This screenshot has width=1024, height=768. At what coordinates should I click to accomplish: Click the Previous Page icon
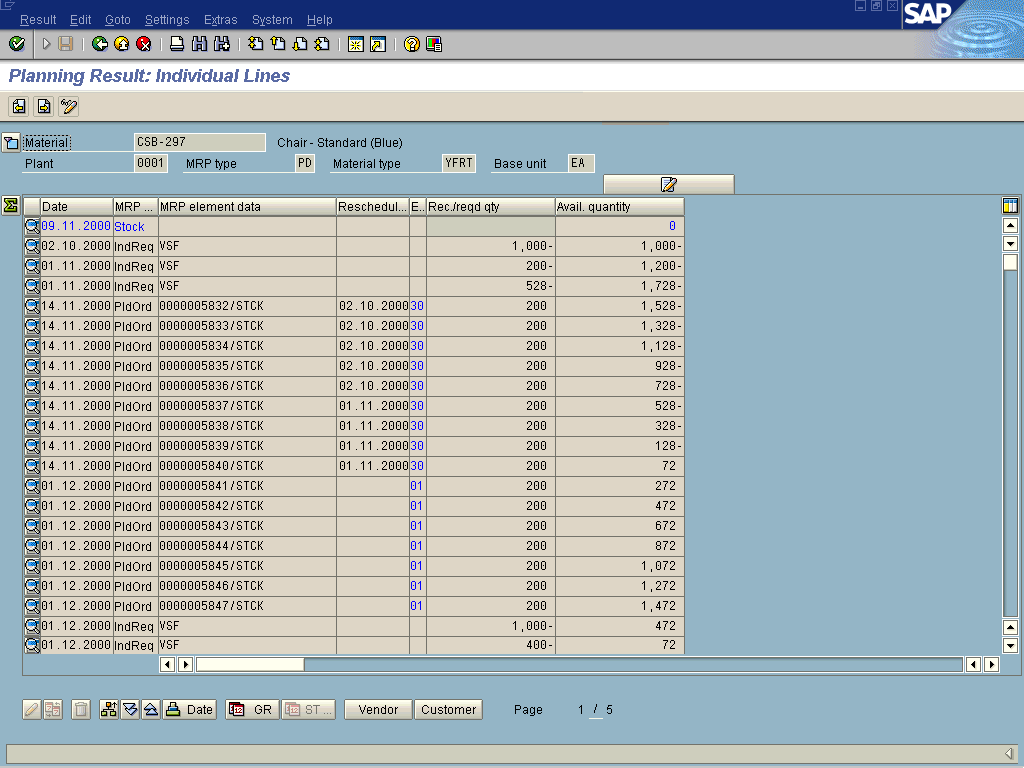point(278,44)
